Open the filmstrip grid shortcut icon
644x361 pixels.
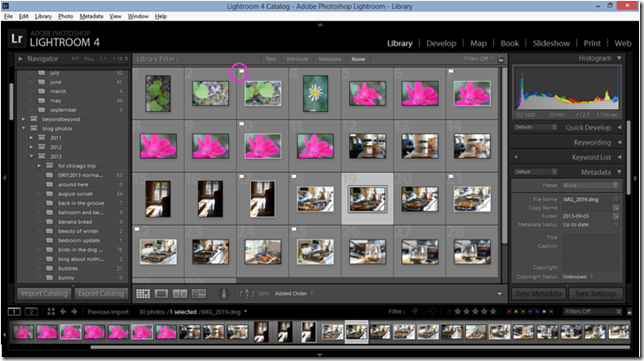pos(51,312)
